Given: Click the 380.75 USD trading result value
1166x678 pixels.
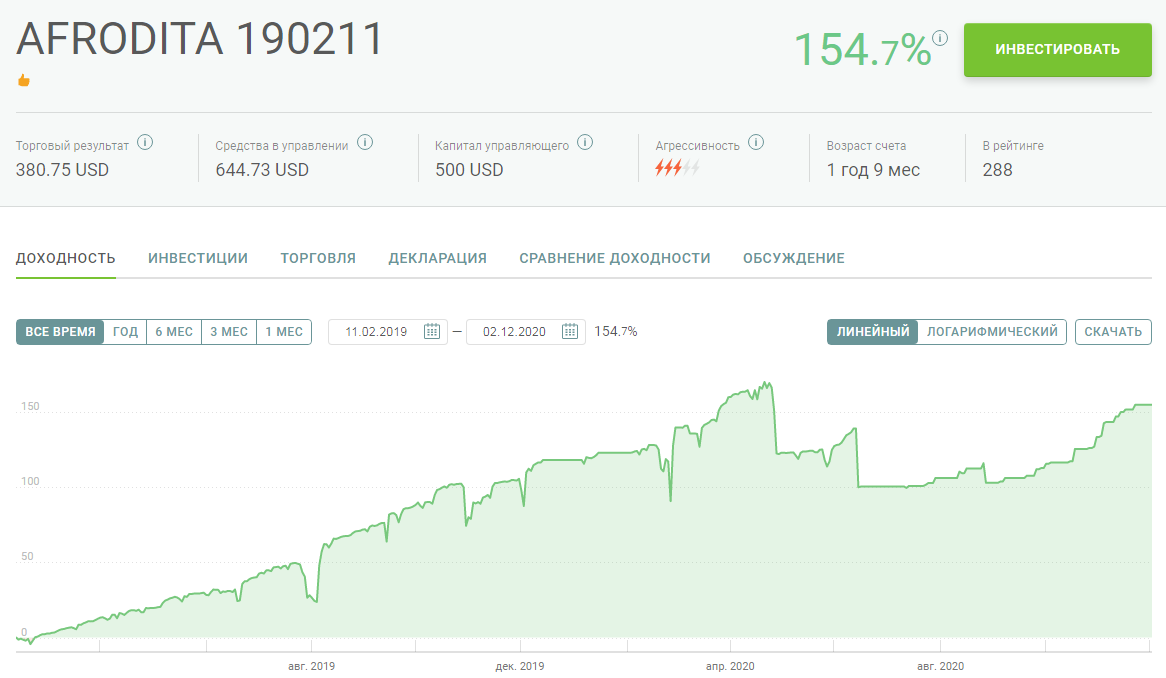Looking at the screenshot, I should pos(62,170).
